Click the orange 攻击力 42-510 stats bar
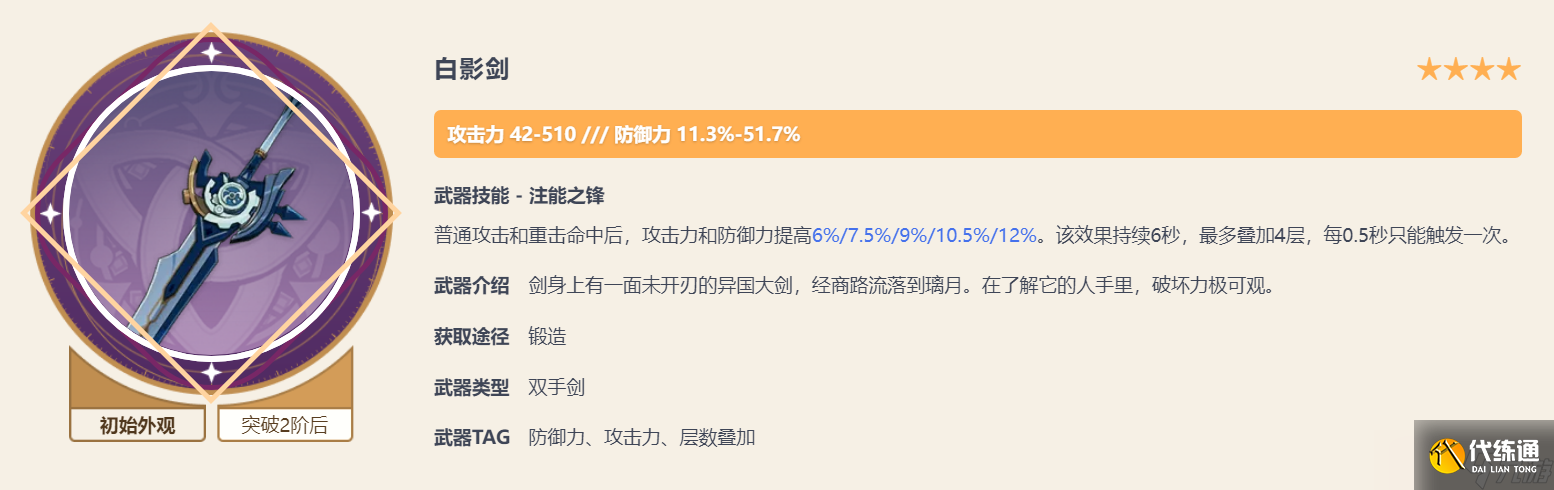 click(977, 134)
